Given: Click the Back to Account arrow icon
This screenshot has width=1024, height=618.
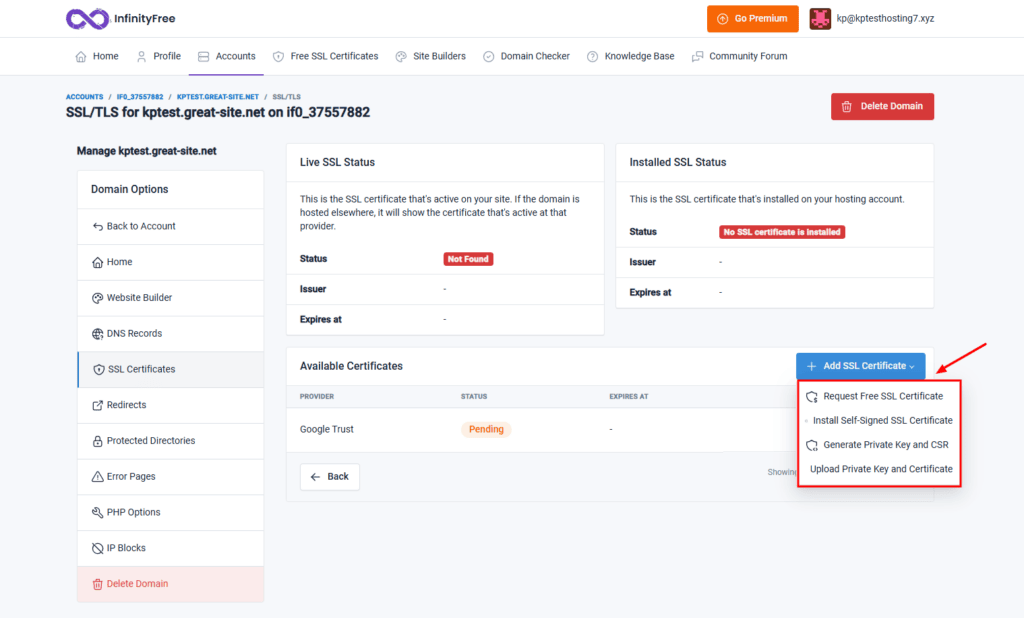Looking at the screenshot, I should (97, 226).
